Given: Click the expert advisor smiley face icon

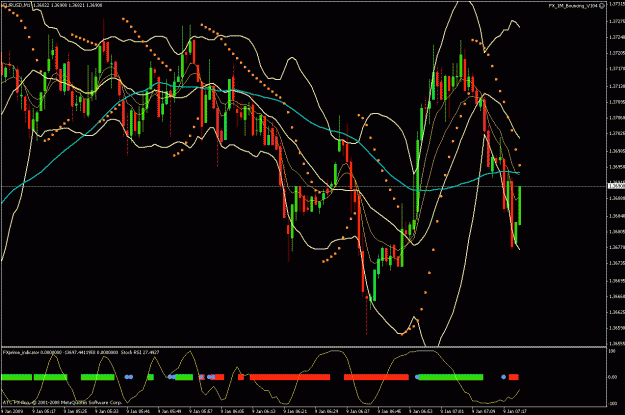Looking at the screenshot, I should coord(601,6).
